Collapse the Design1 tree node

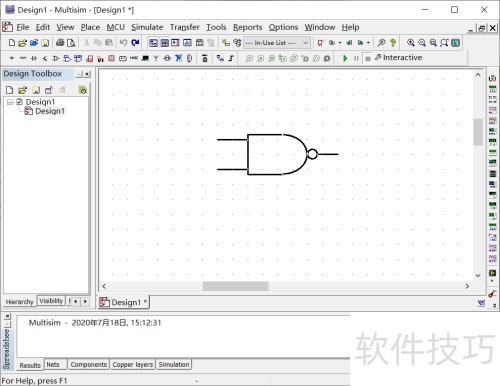(10, 102)
